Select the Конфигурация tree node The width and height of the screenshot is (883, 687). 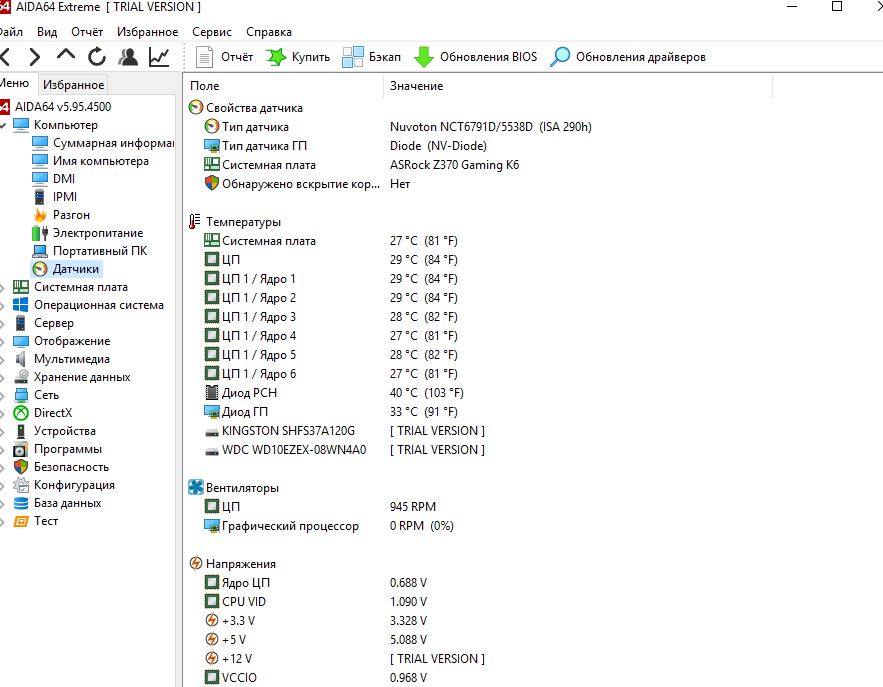(x=74, y=485)
